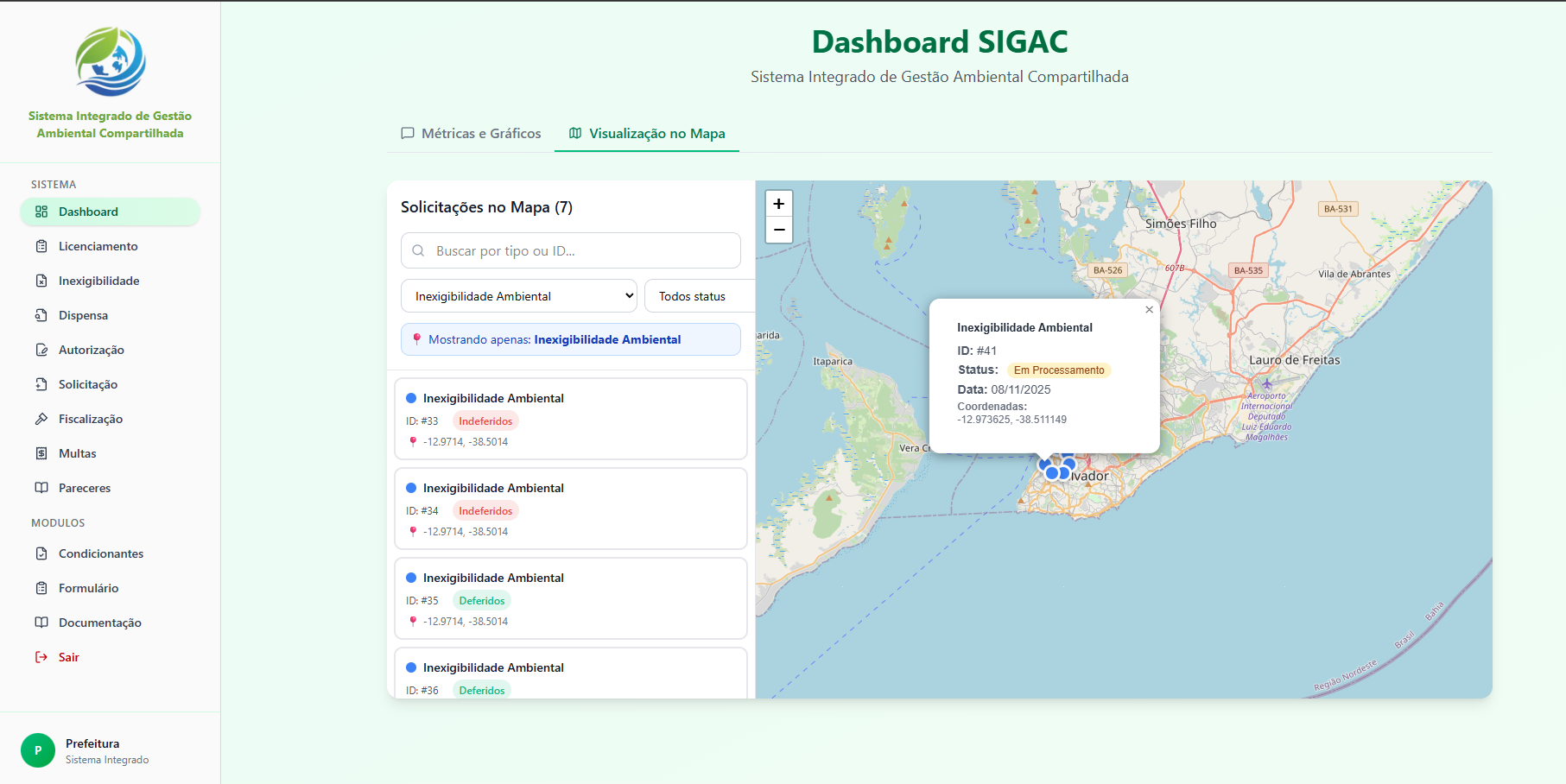The image size is (1566, 784).
Task: Click the zoom in button on the map
Action: point(778,203)
